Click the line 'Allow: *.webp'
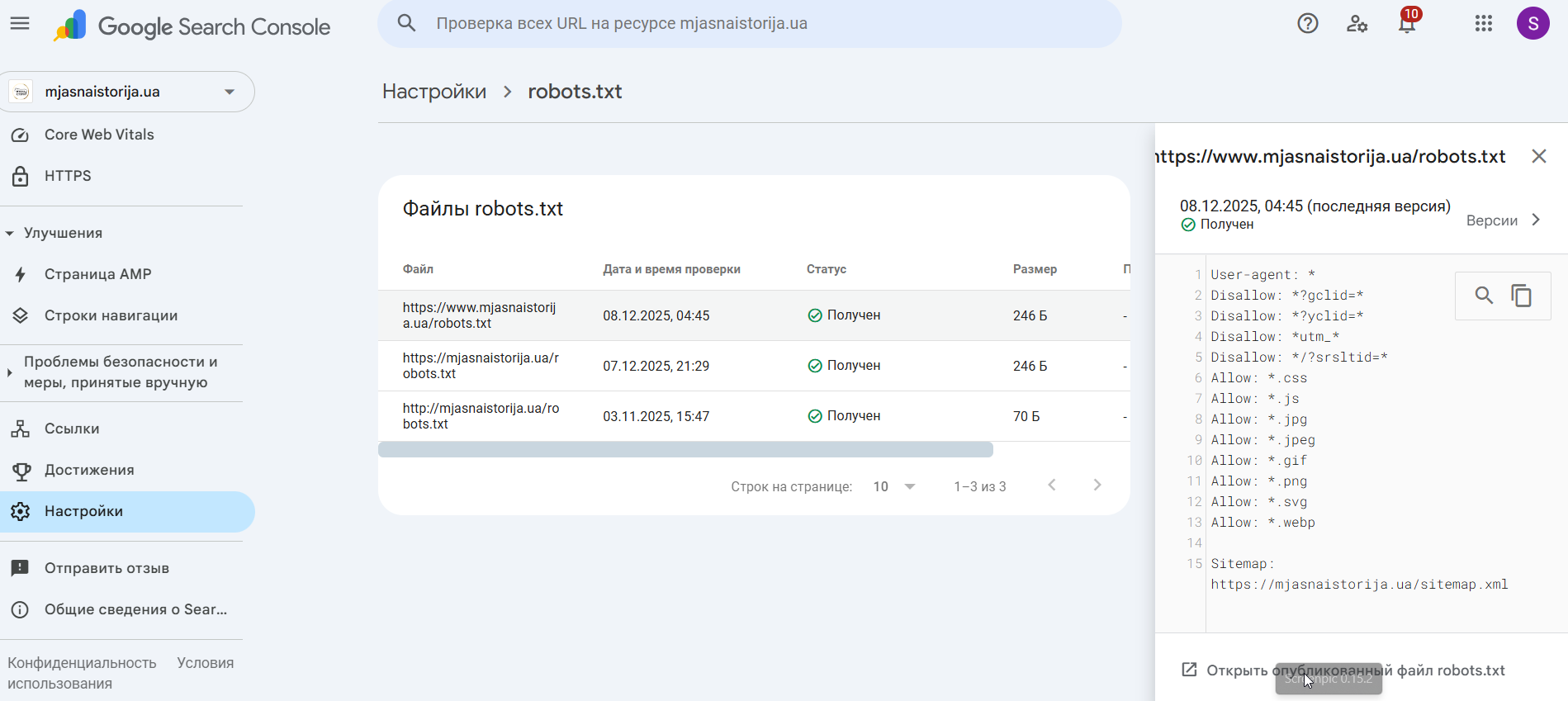This screenshot has height=701, width=1568. pos(1263,523)
